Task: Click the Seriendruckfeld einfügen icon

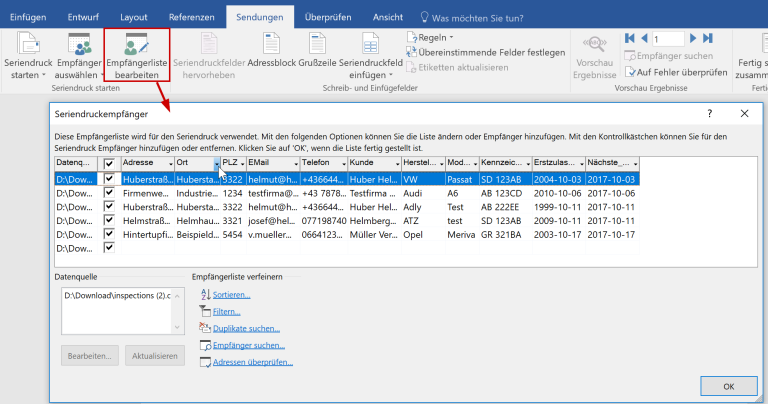Action: click(x=370, y=57)
